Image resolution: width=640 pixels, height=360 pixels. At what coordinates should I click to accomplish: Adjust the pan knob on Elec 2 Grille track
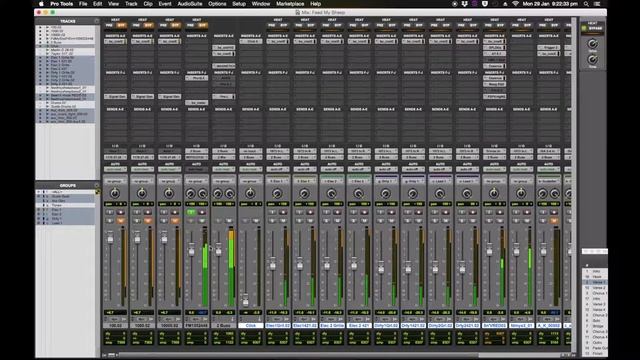click(331, 193)
